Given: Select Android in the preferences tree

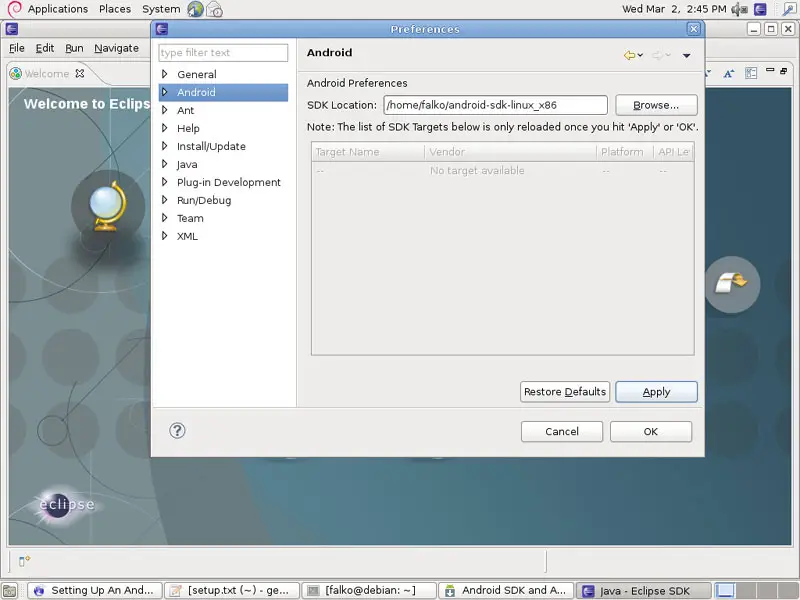Looking at the screenshot, I should pos(196,92).
